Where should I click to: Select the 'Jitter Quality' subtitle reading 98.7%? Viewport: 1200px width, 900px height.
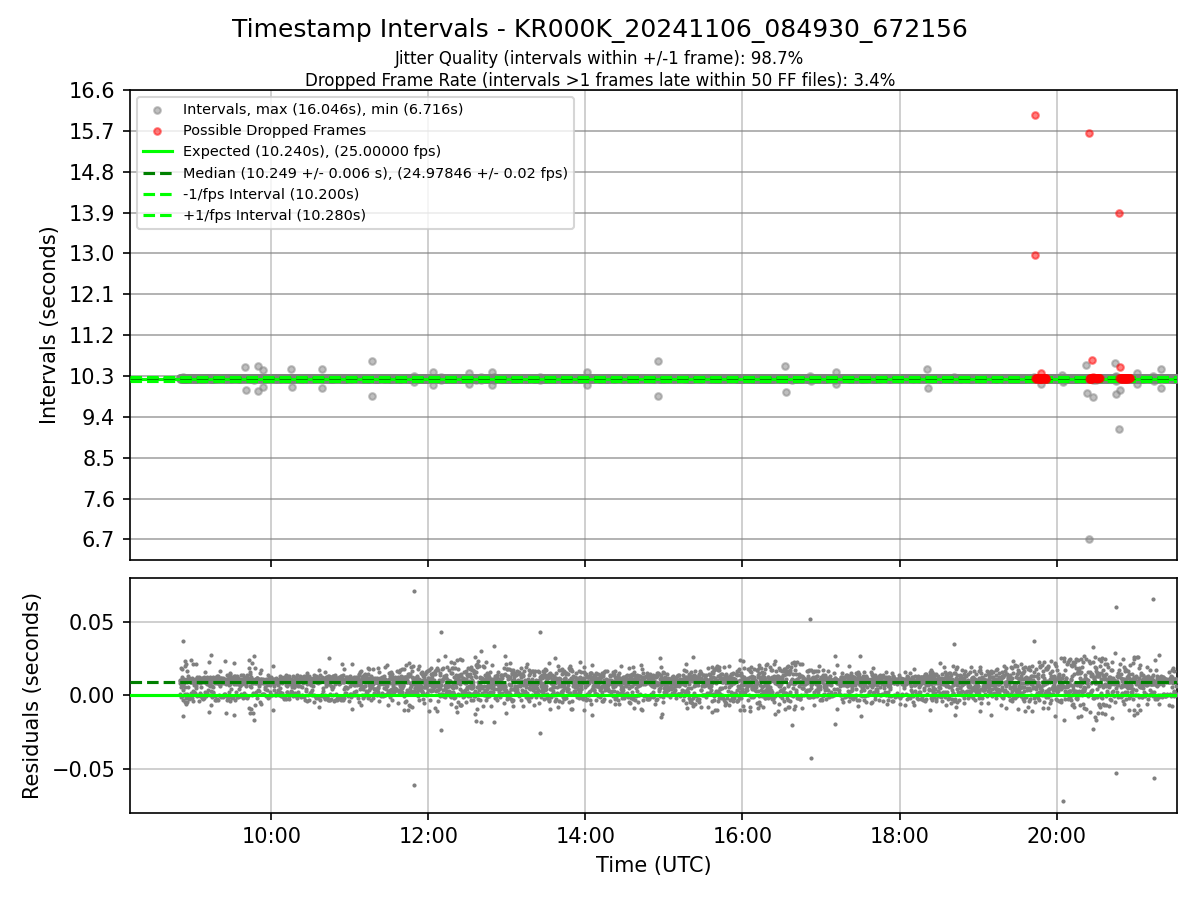(x=600, y=58)
